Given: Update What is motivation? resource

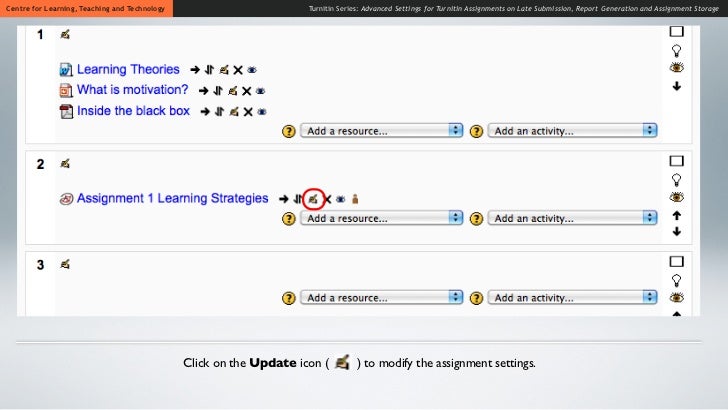Looking at the screenshot, I should [233, 91].
